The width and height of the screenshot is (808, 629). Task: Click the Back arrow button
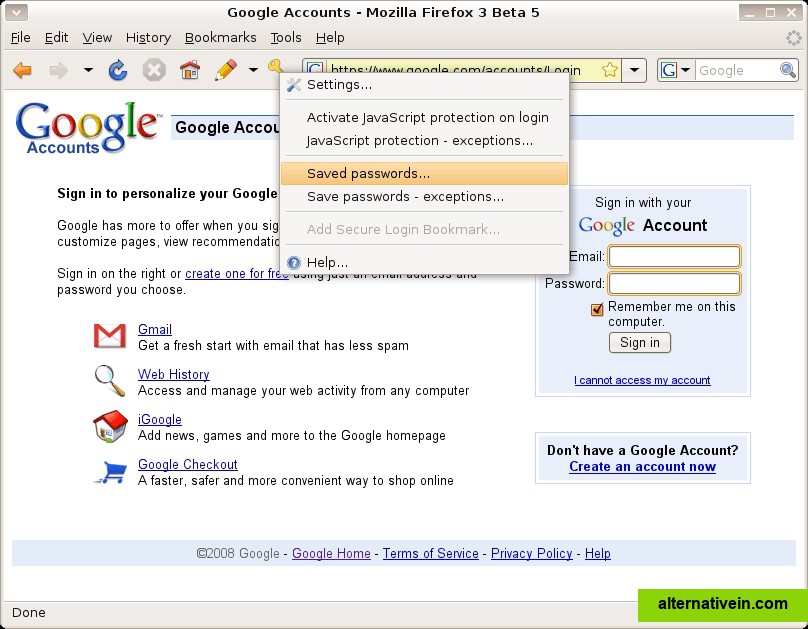click(22, 70)
